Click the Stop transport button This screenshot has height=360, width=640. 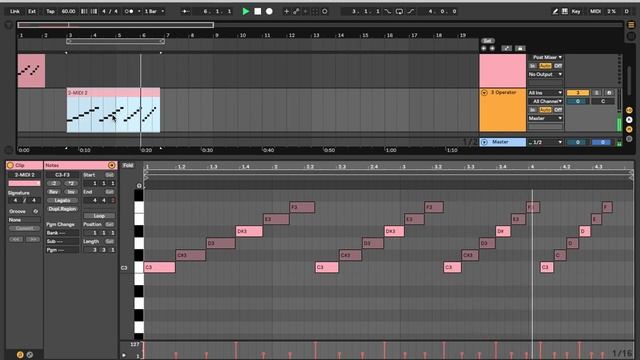click(258, 11)
